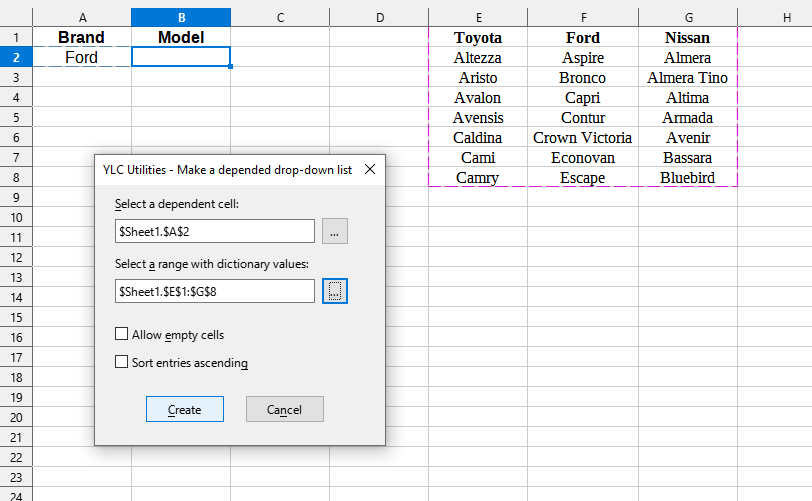
Task: Select column C header
Action: 280,18
